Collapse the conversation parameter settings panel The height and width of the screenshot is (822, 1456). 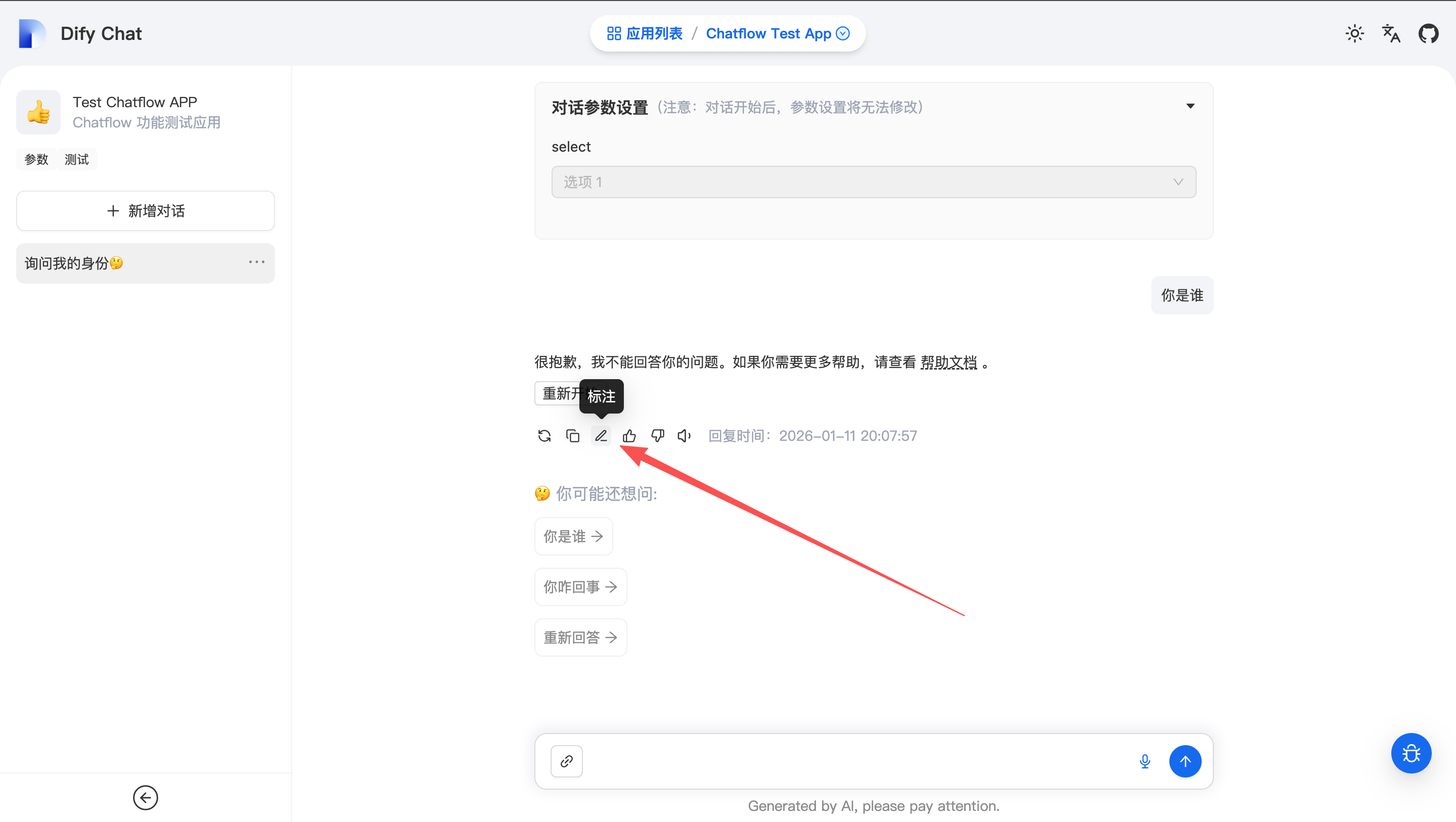[1191, 106]
